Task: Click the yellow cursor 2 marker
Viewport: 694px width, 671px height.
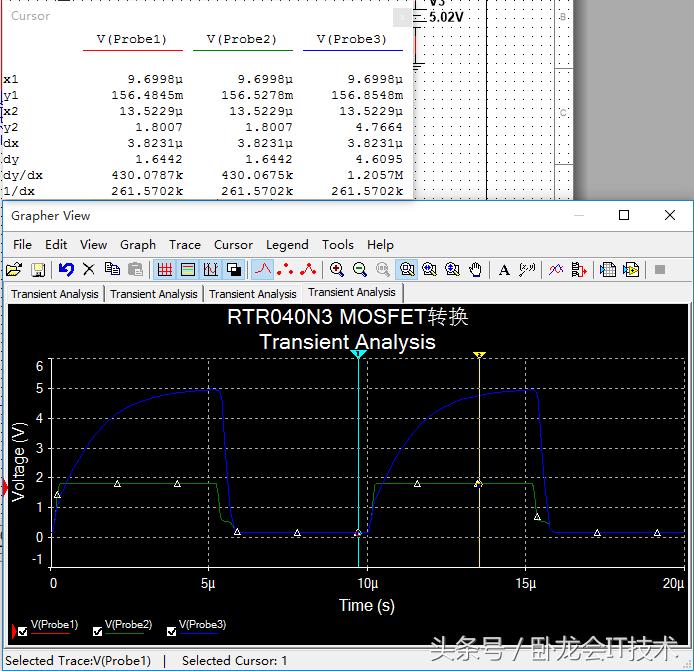Action: (x=479, y=355)
